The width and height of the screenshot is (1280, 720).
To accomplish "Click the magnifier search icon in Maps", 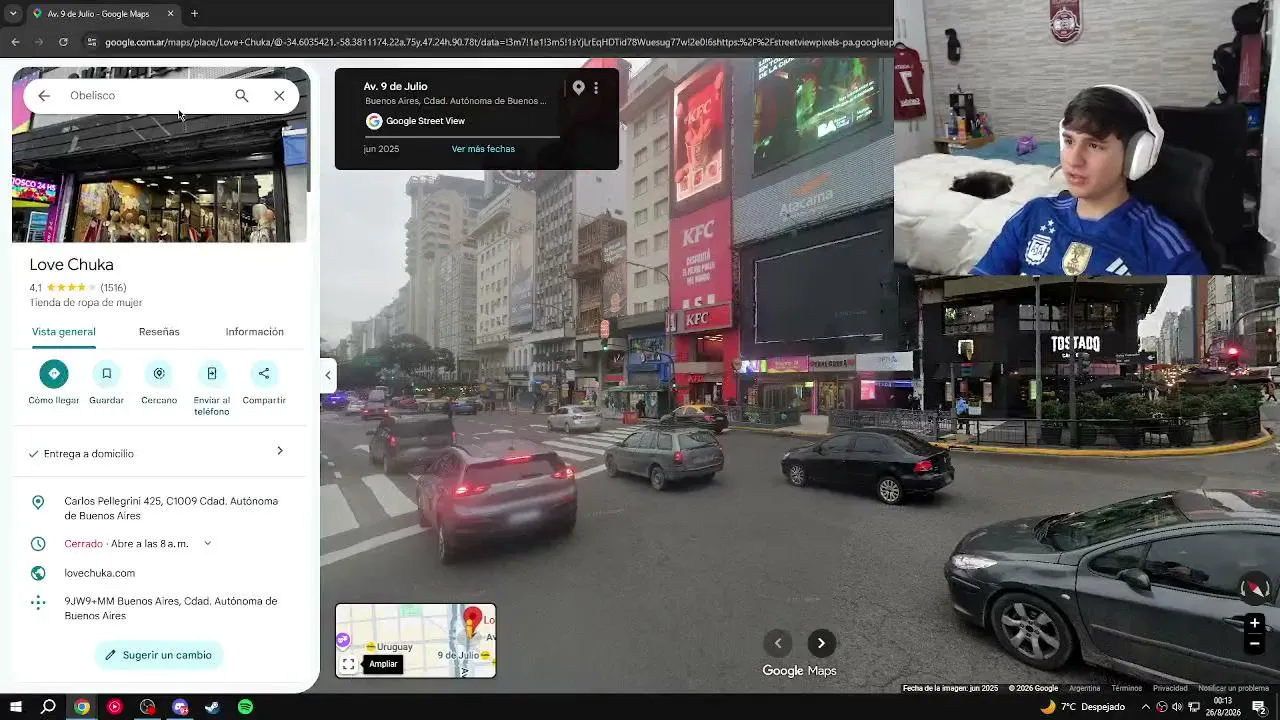I will (x=241, y=96).
